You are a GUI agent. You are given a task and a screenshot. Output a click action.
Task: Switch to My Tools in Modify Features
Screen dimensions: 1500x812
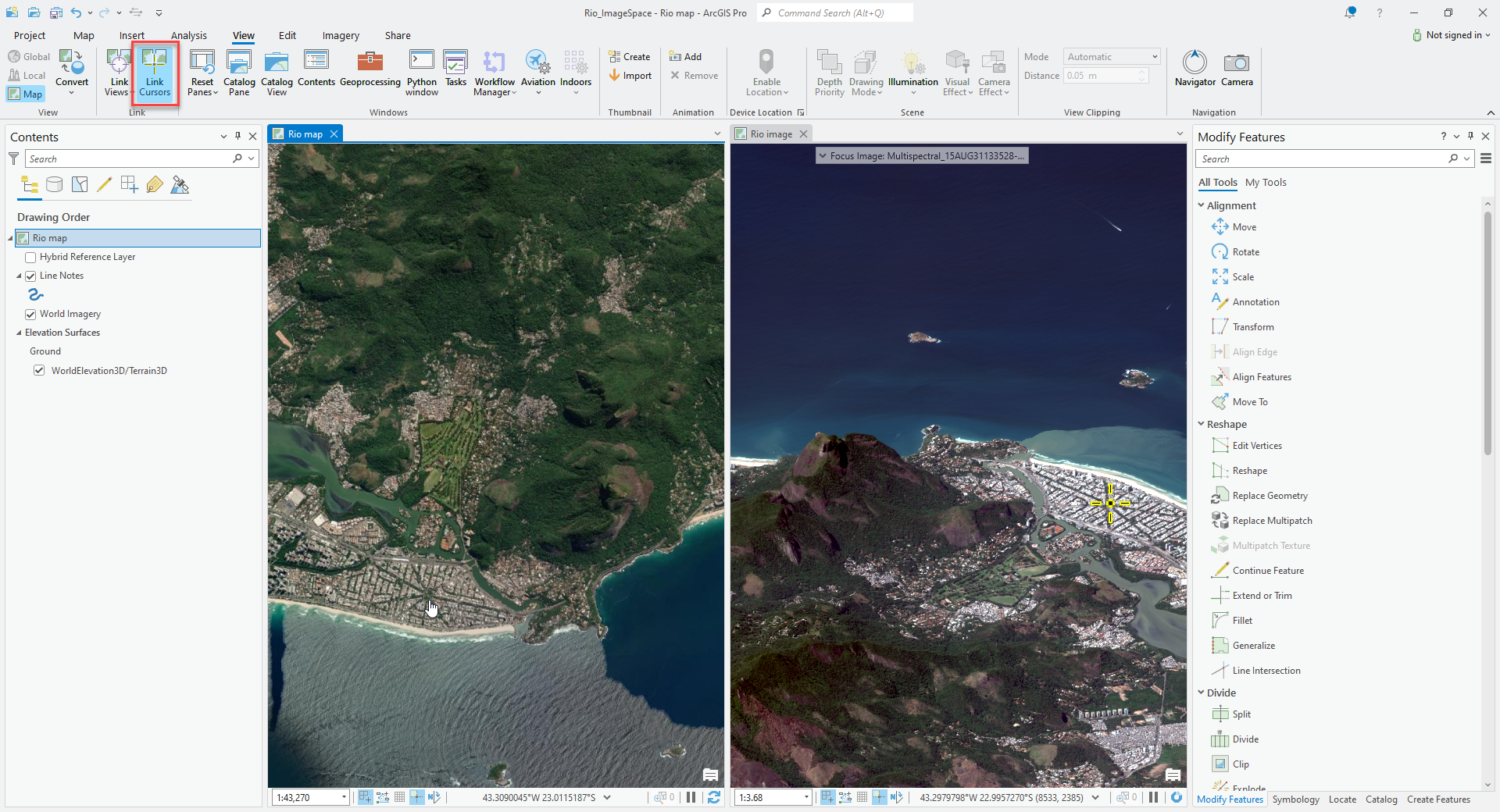[1266, 182]
